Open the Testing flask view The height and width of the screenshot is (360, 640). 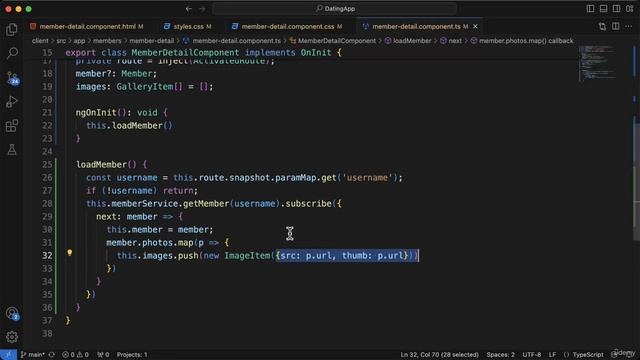coord(12,149)
